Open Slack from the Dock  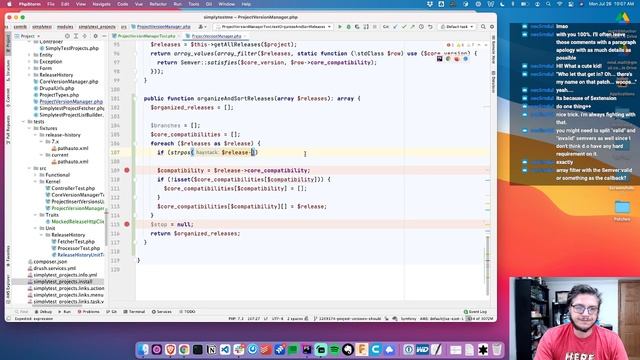(239, 349)
